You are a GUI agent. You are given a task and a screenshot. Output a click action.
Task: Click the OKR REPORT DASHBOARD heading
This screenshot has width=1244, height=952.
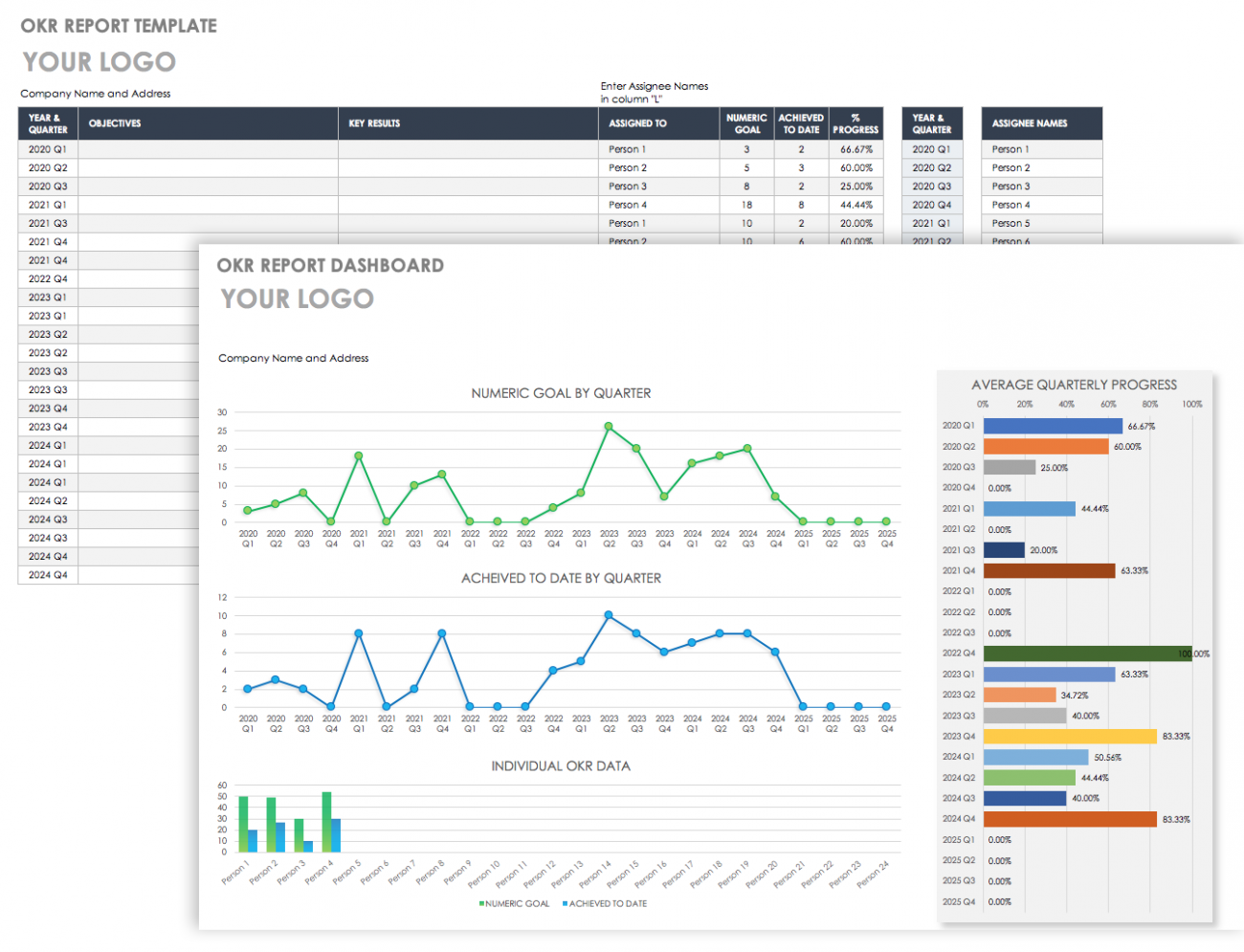pos(330,266)
